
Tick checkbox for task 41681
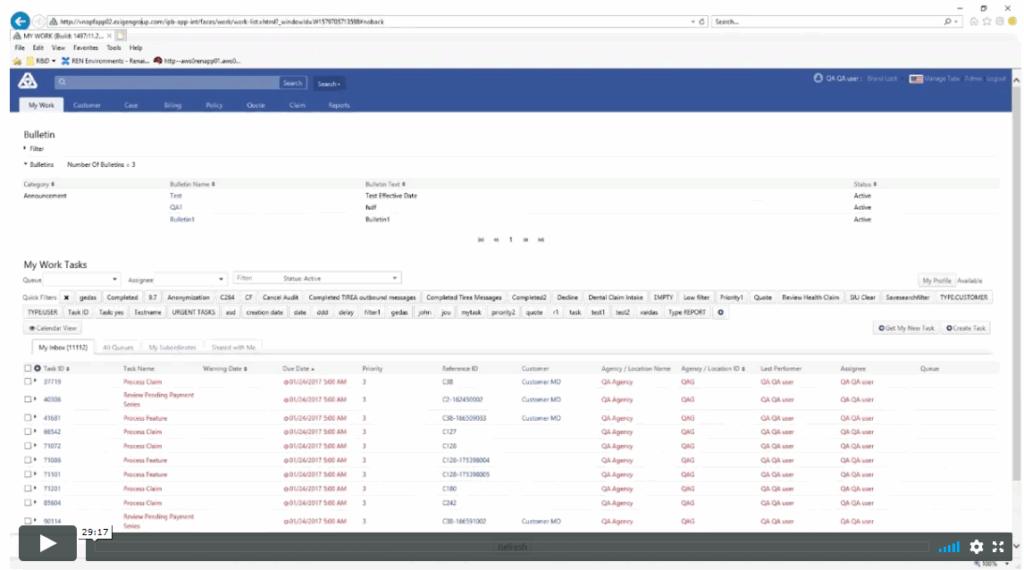pos(28,418)
